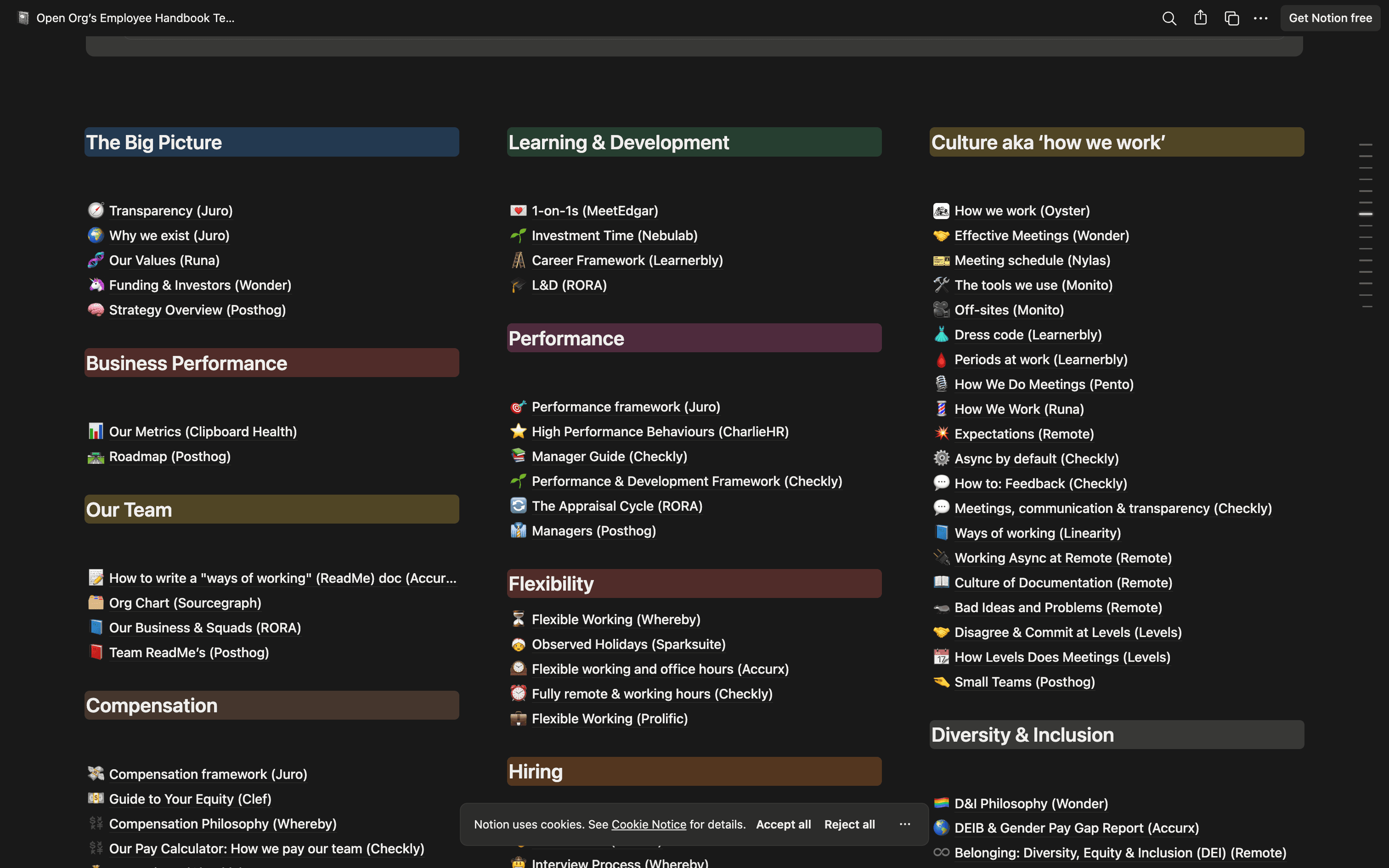Open How We Do Meetings (Pento)

pos(1044,384)
